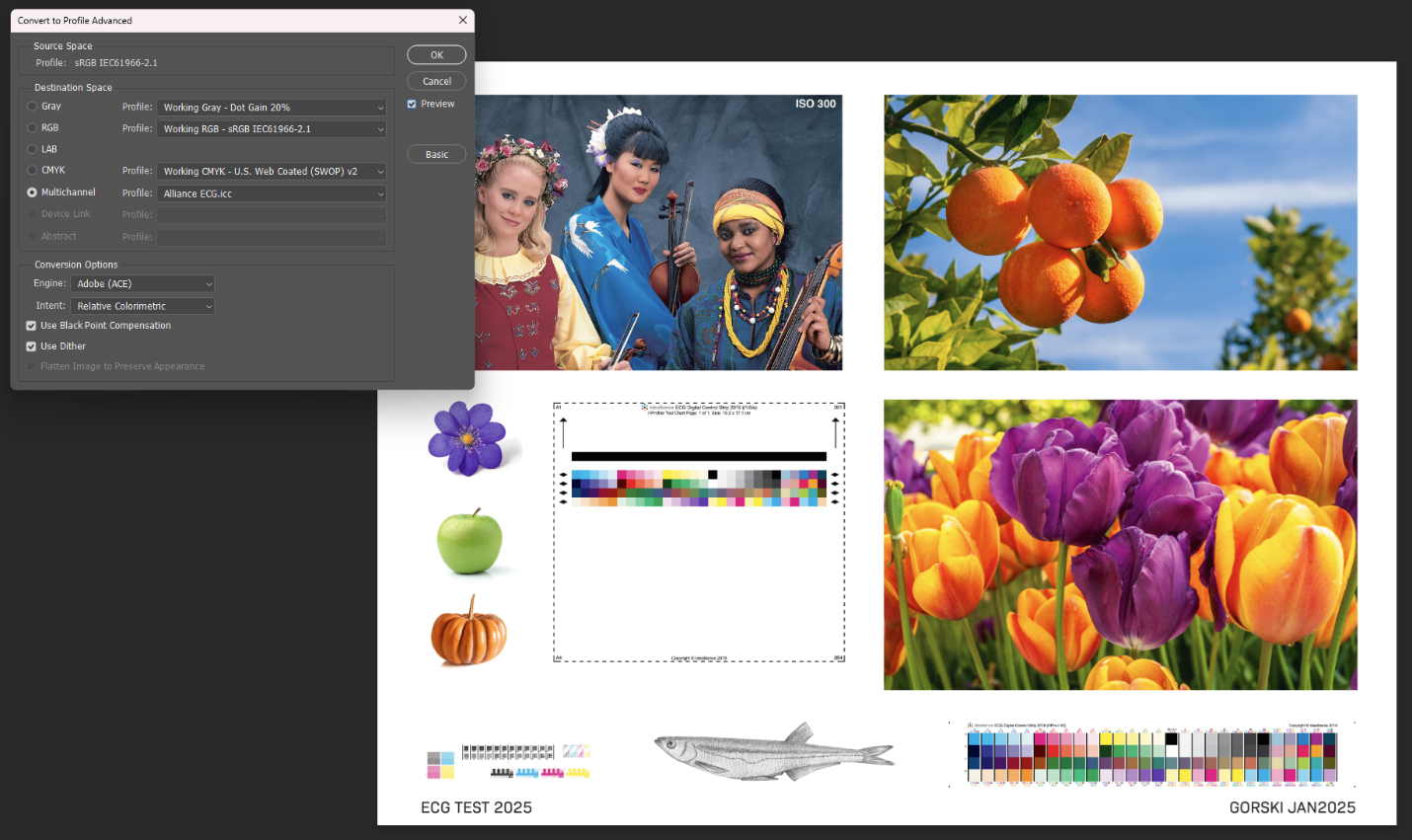1412x840 pixels.
Task: Click the OK button
Action: point(436,55)
